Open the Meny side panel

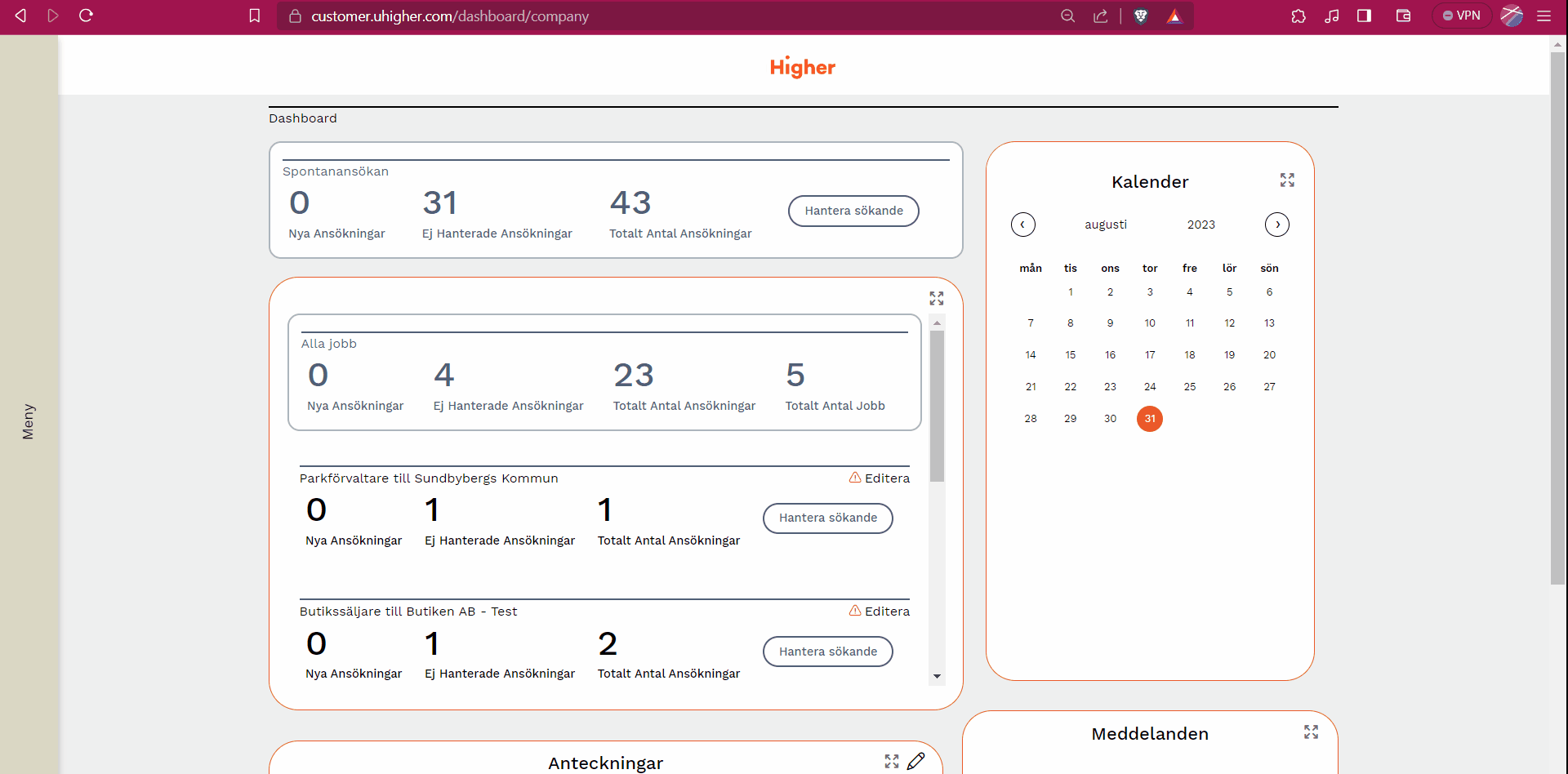[x=29, y=421]
